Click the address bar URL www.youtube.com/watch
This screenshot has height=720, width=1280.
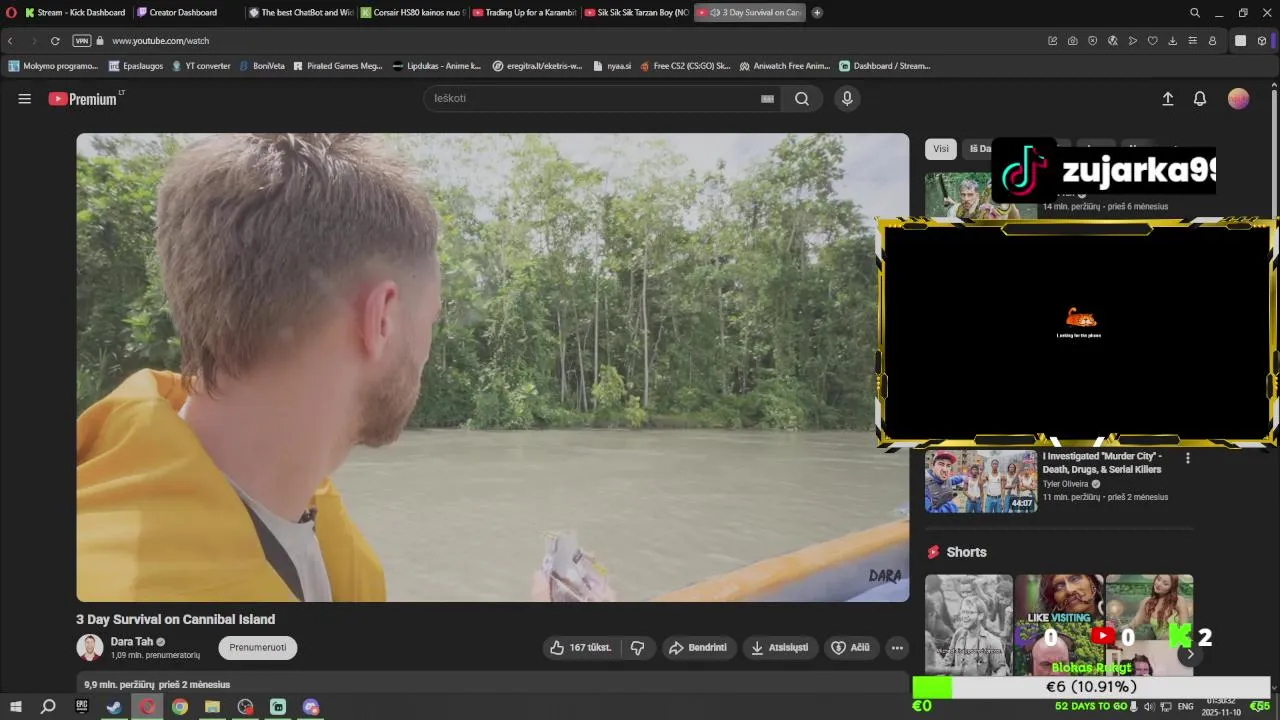point(160,41)
